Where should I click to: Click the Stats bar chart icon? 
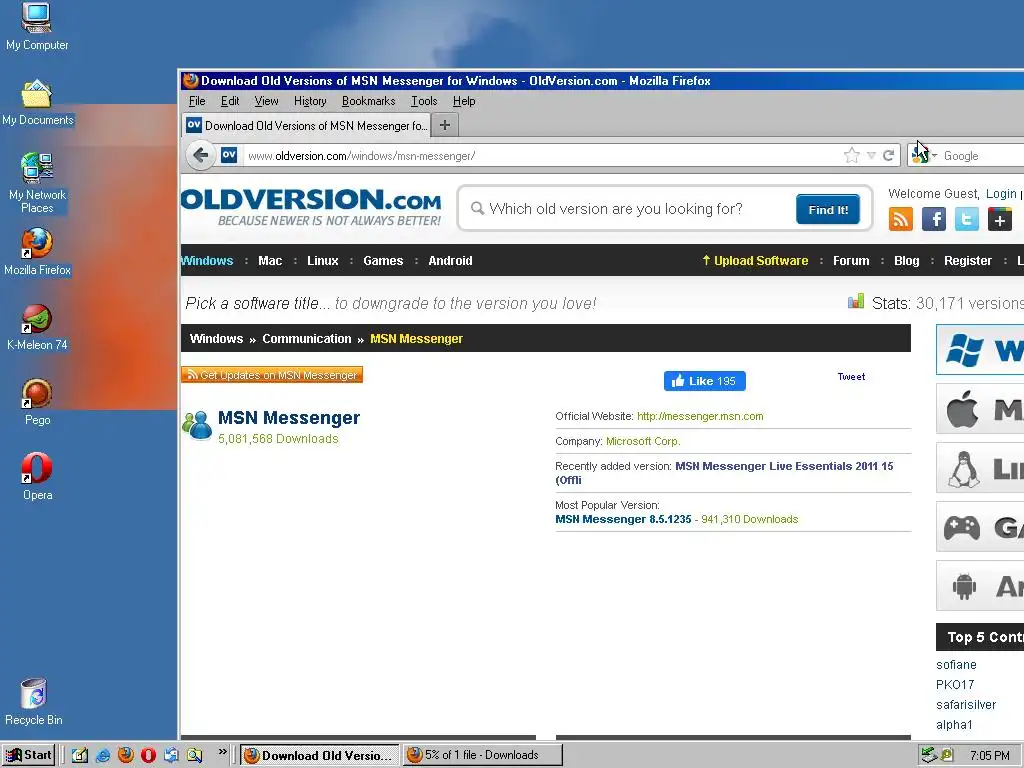[856, 301]
